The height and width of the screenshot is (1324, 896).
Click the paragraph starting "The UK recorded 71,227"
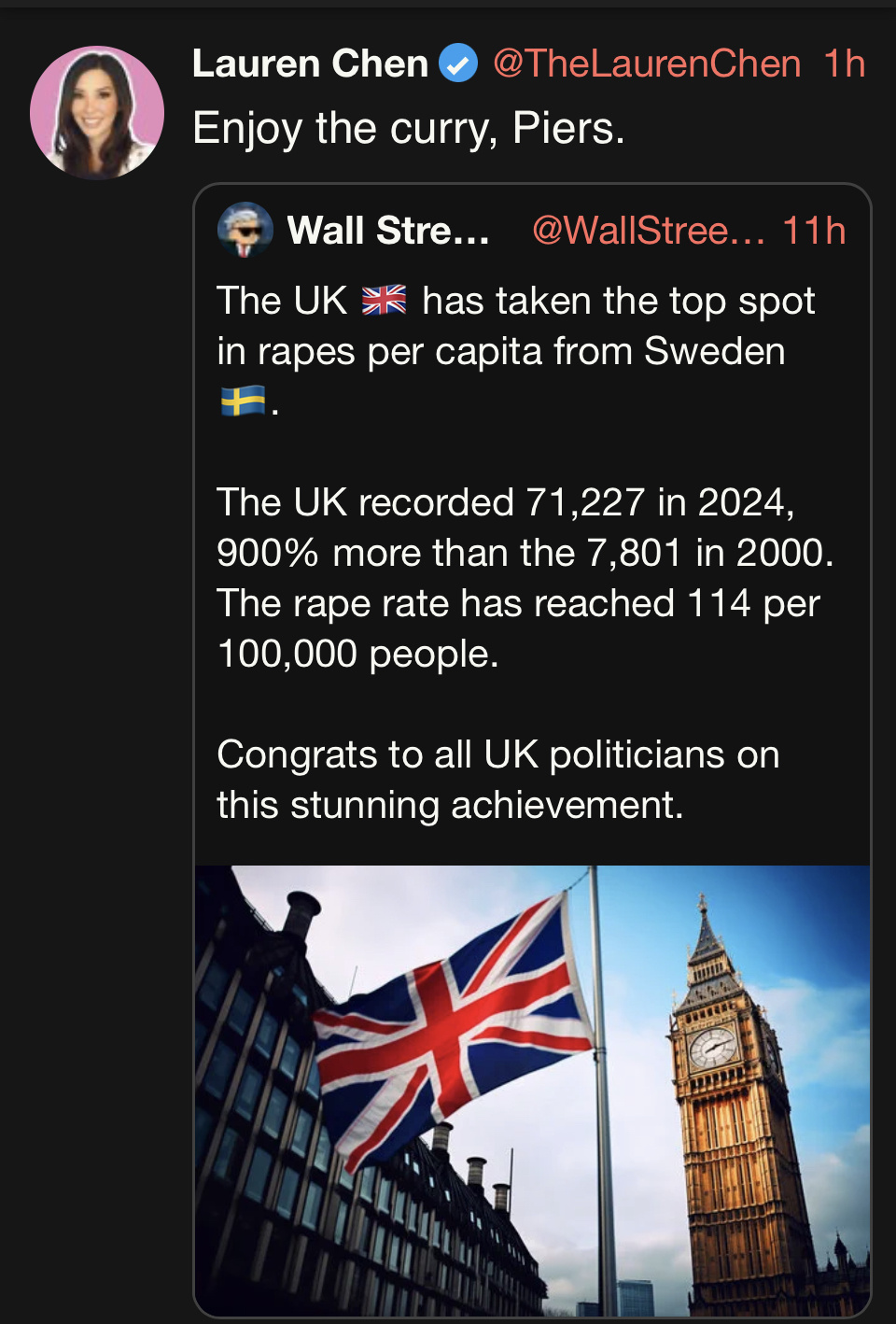tap(523, 553)
